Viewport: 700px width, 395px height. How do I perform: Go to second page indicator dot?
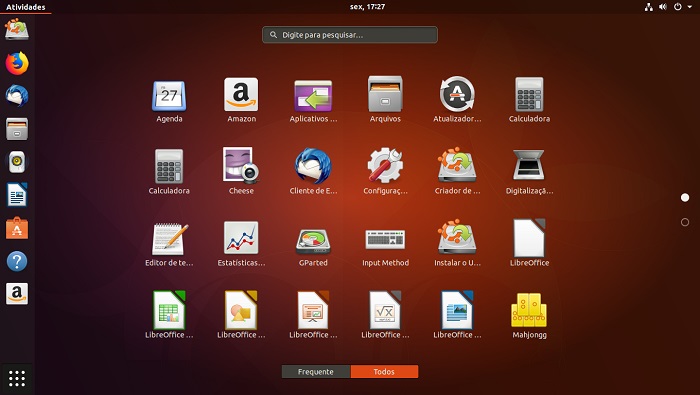click(685, 222)
